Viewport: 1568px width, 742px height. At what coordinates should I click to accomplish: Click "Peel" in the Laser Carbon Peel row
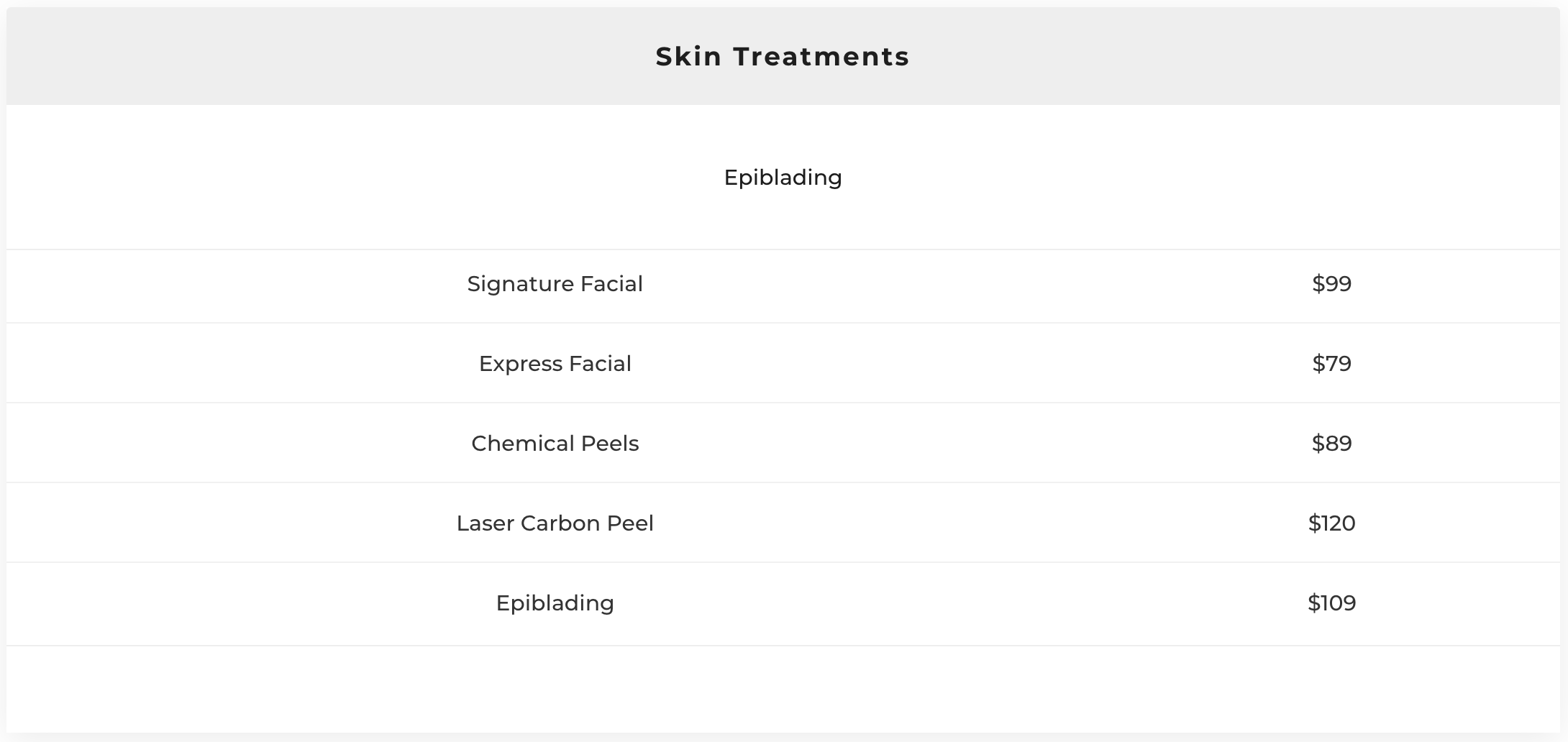630,523
